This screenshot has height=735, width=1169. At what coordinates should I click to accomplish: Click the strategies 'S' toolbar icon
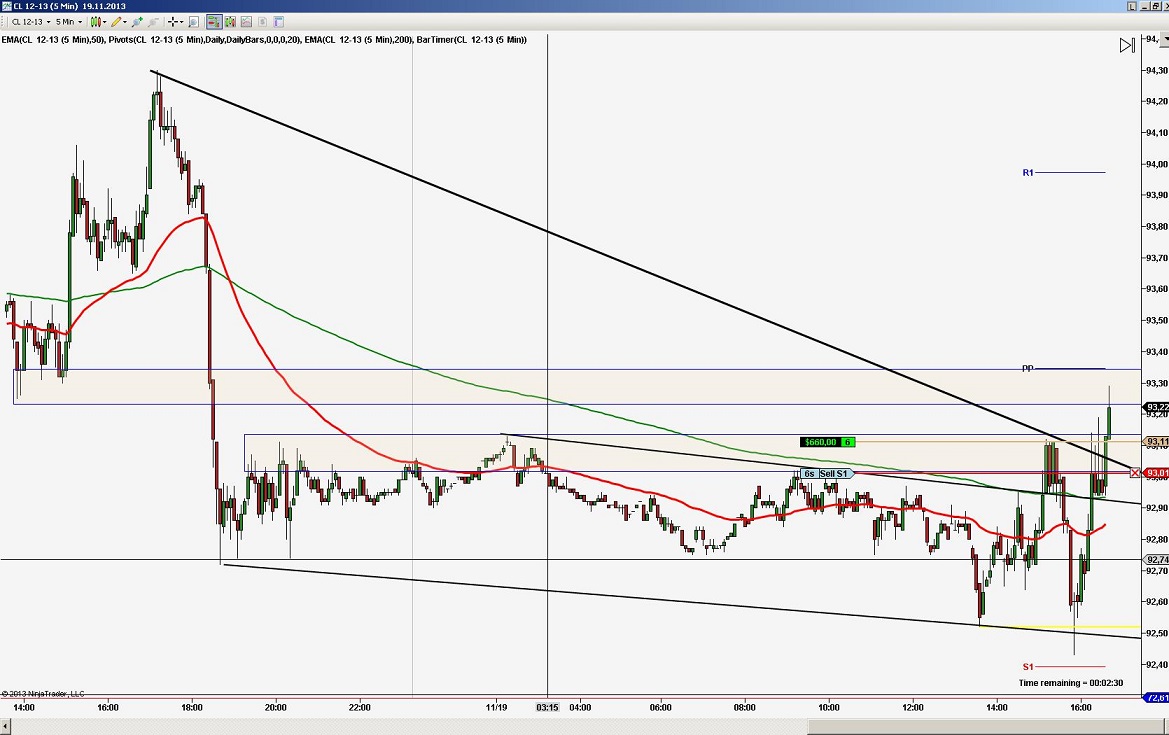point(262,22)
